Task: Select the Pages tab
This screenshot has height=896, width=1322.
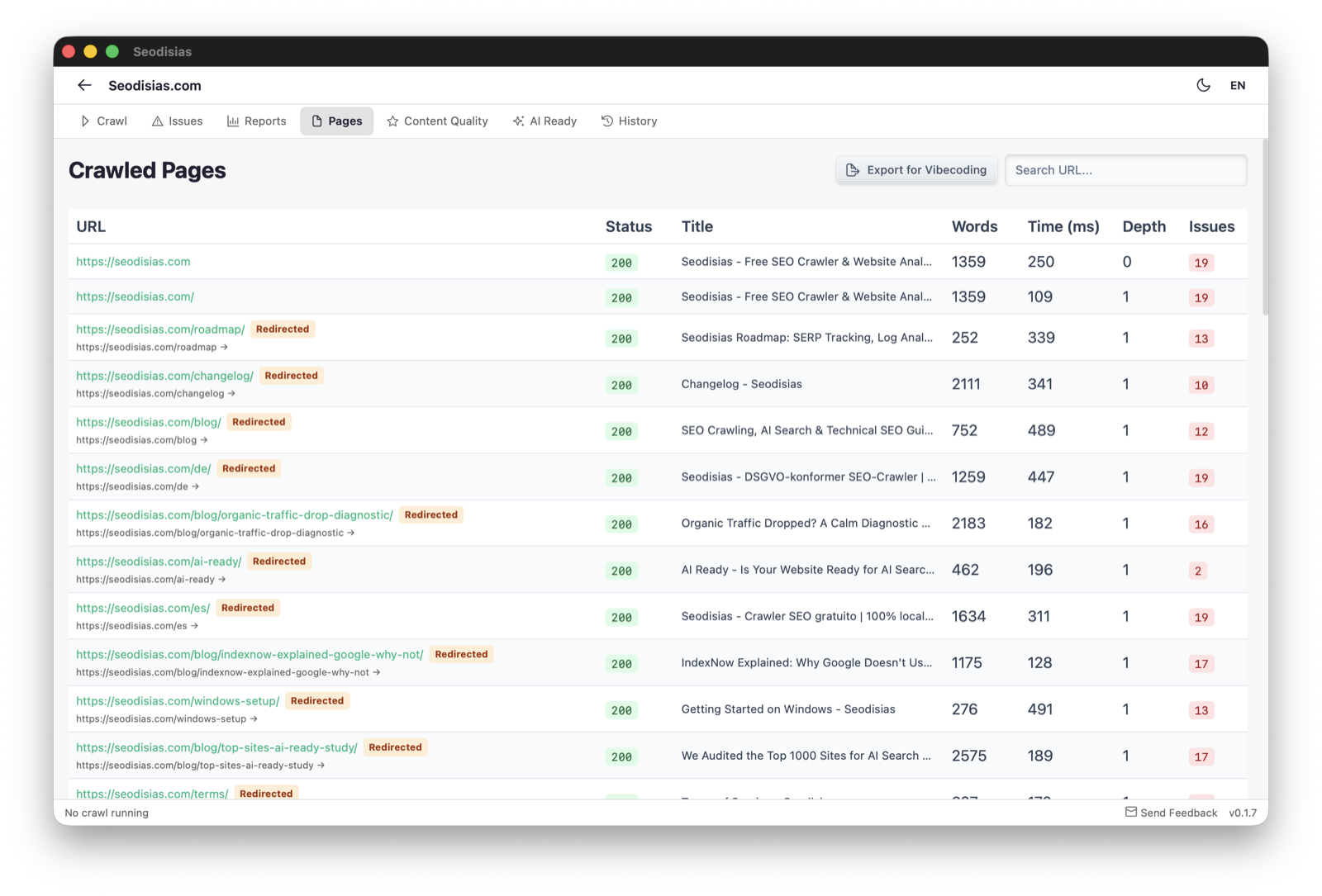Action: 336,121
